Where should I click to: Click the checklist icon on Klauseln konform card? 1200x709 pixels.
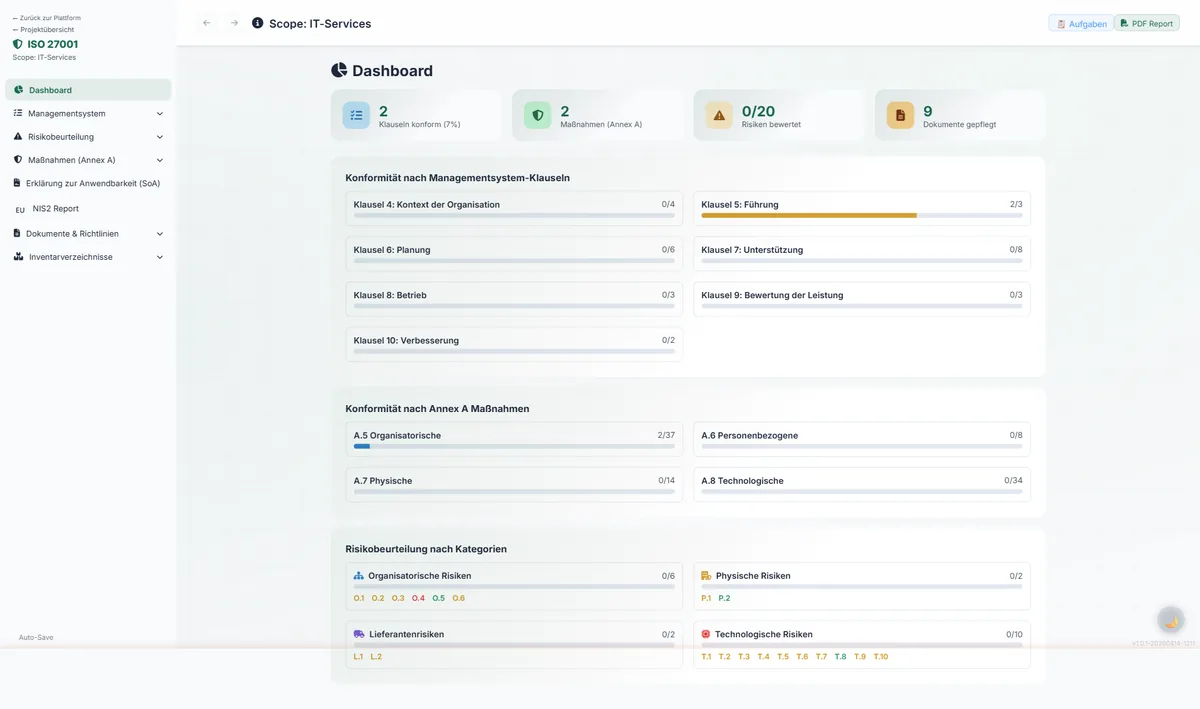pos(356,116)
